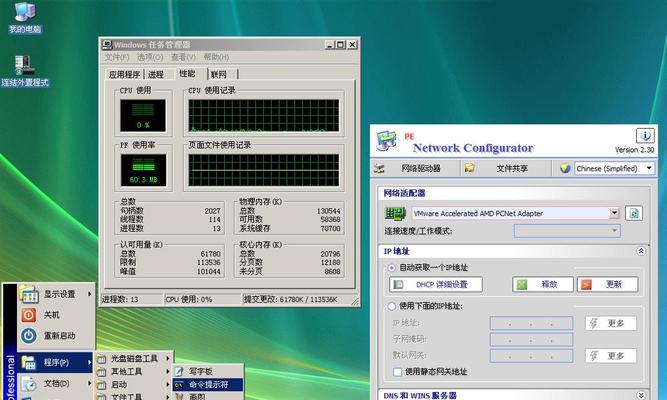
Task: Click the 更新 renew button
Action: click(x=608, y=284)
